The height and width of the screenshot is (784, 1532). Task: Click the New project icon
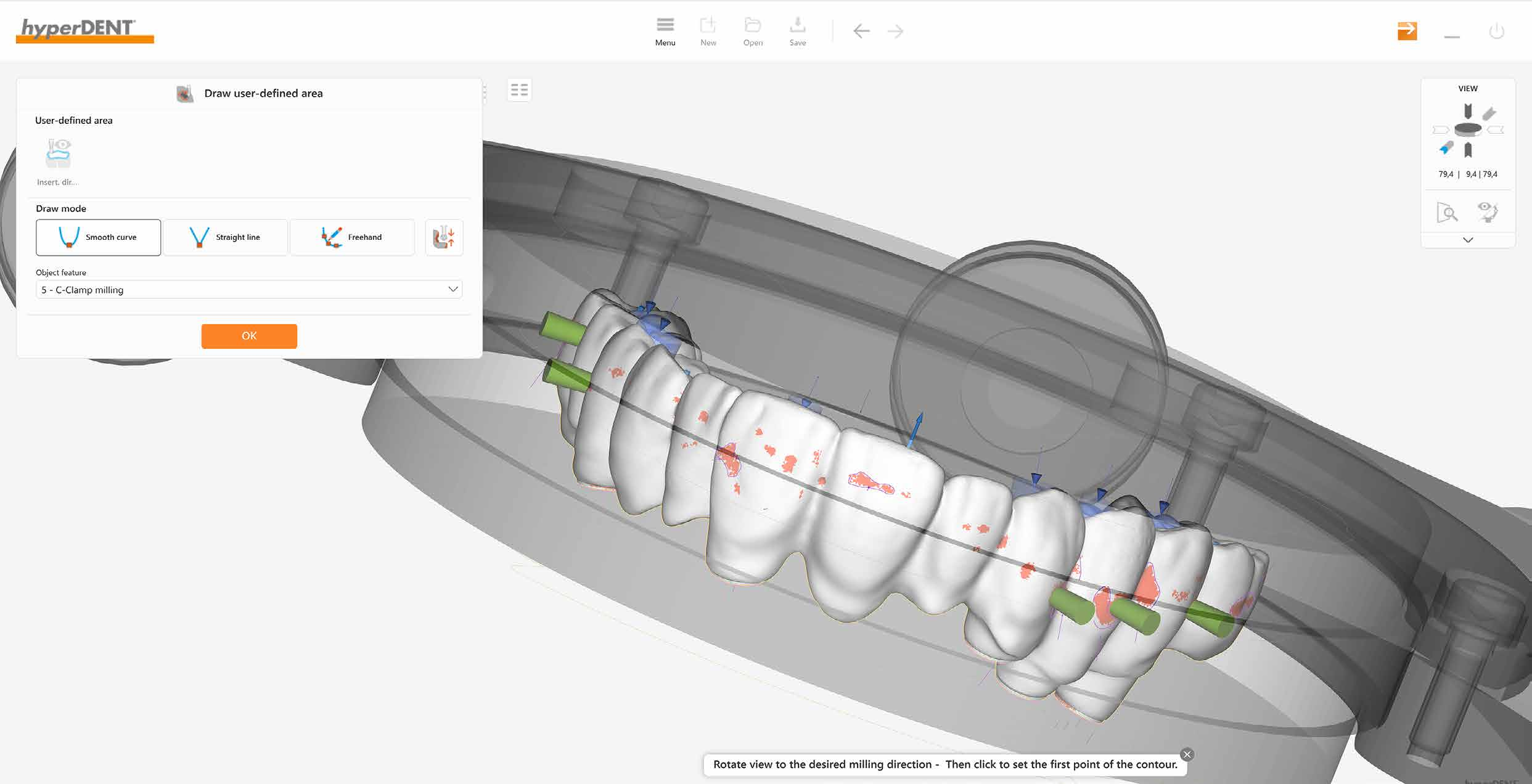click(708, 31)
